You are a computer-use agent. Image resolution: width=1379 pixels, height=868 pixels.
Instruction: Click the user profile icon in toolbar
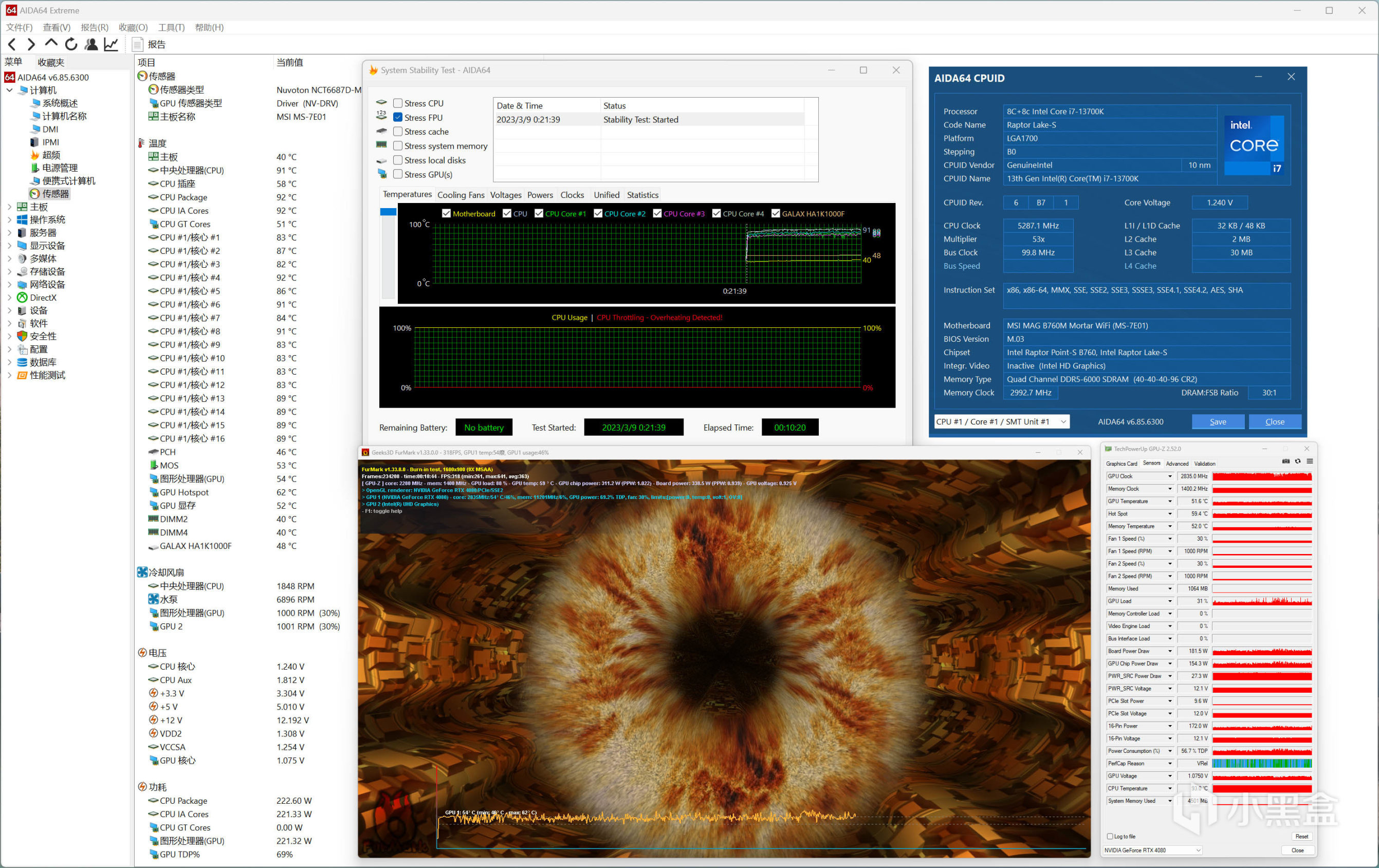pos(91,44)
